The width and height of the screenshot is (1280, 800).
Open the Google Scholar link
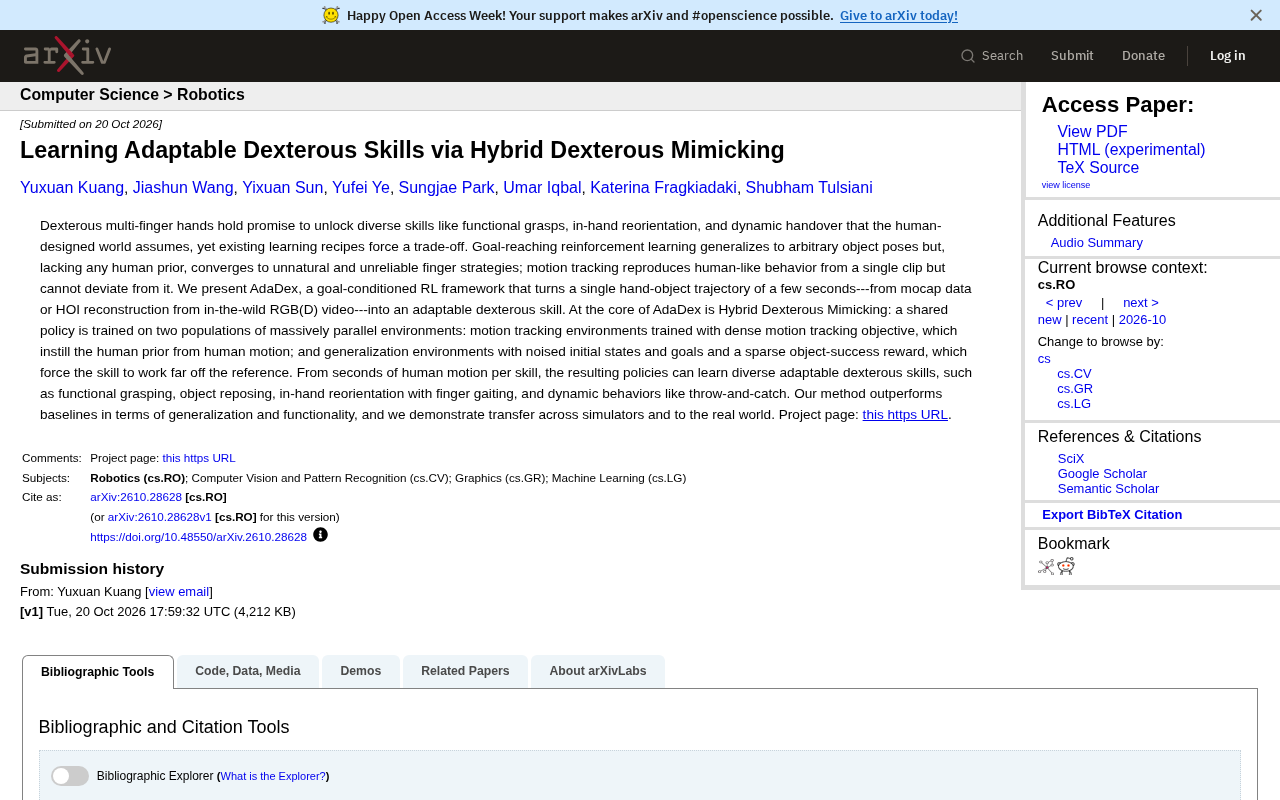[1102, 474]
